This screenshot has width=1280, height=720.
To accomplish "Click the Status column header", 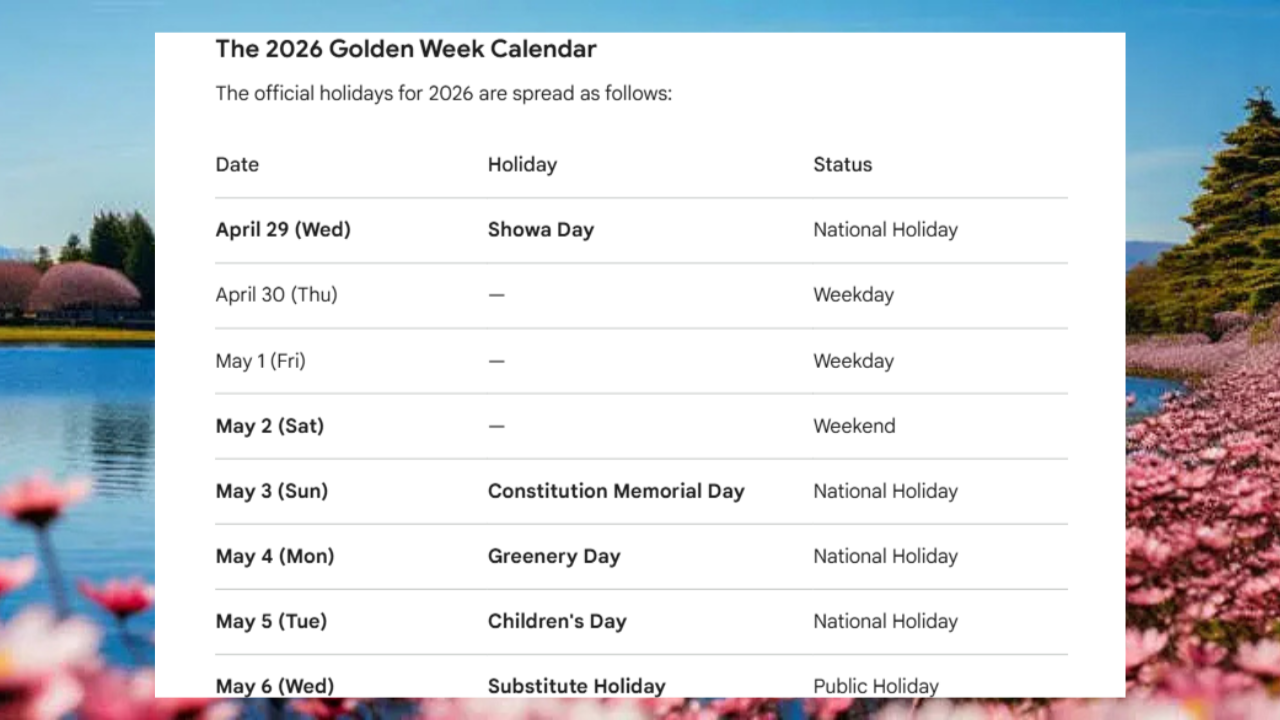I will 842,165.
